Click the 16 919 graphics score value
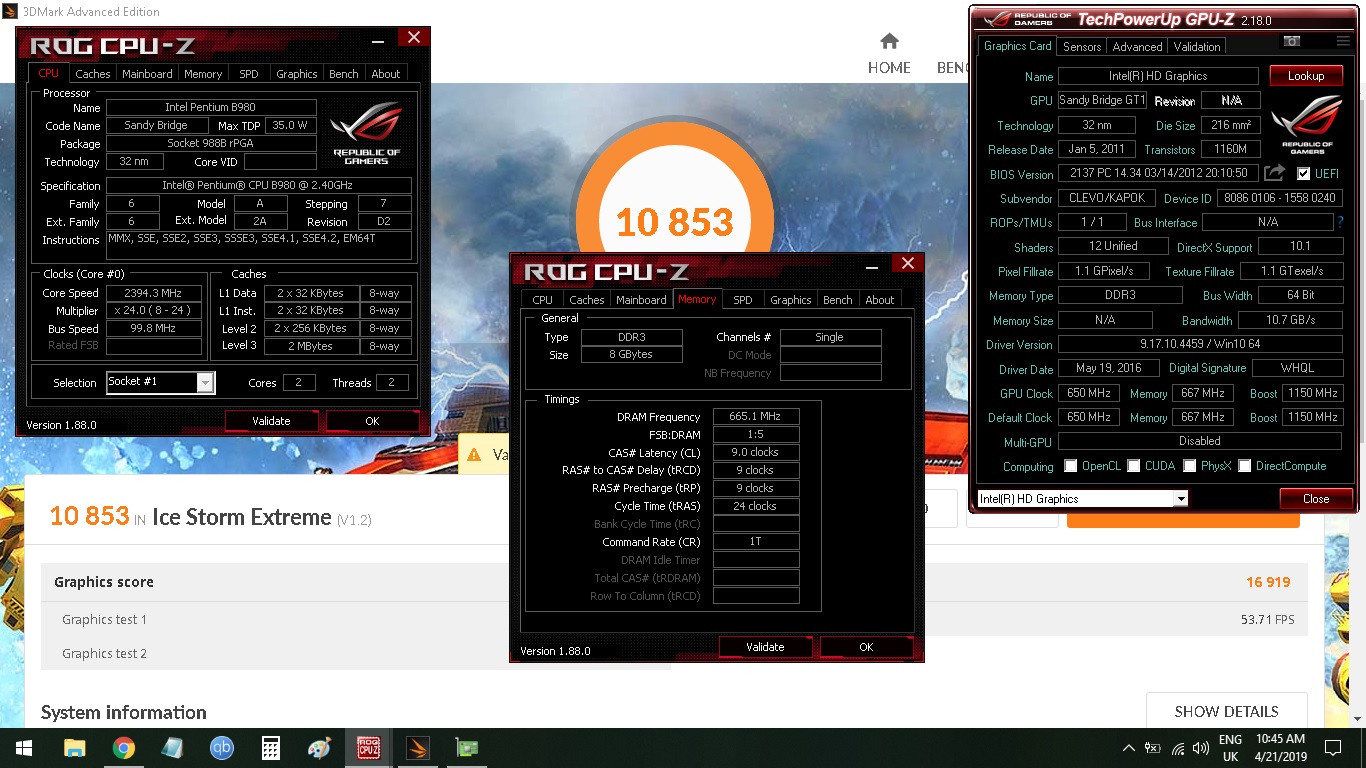The width and height of the screenshot is (1366, 768). (1268, 582)
